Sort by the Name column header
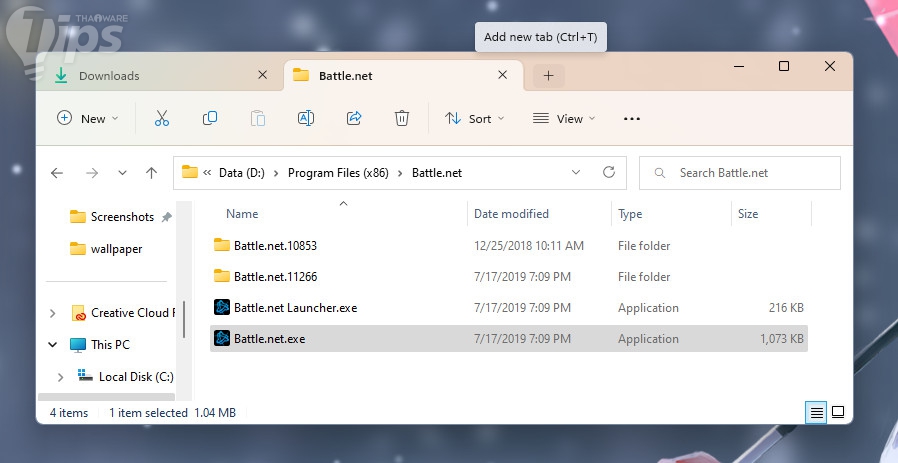 (242, 214)
